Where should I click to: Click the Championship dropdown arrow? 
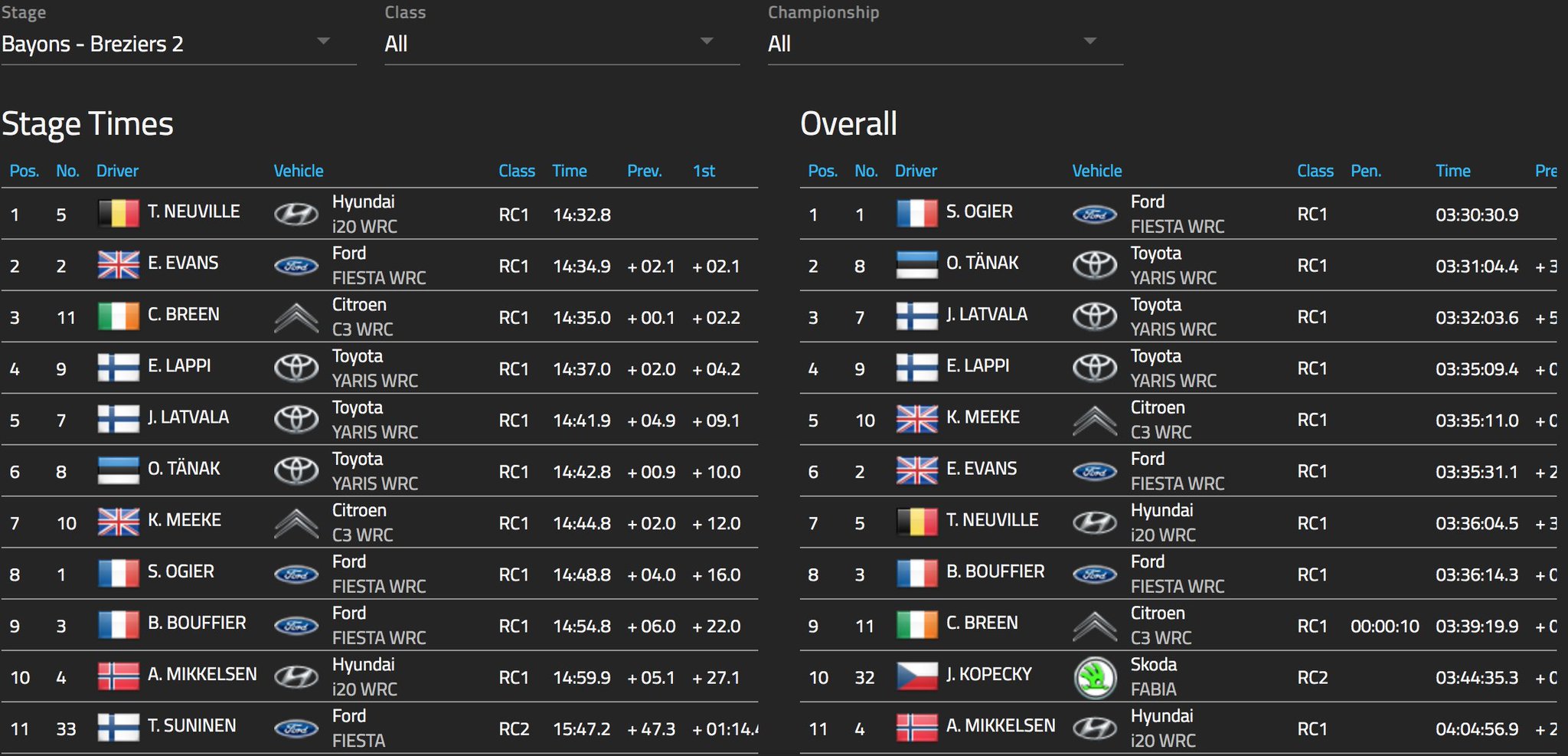1090,41
